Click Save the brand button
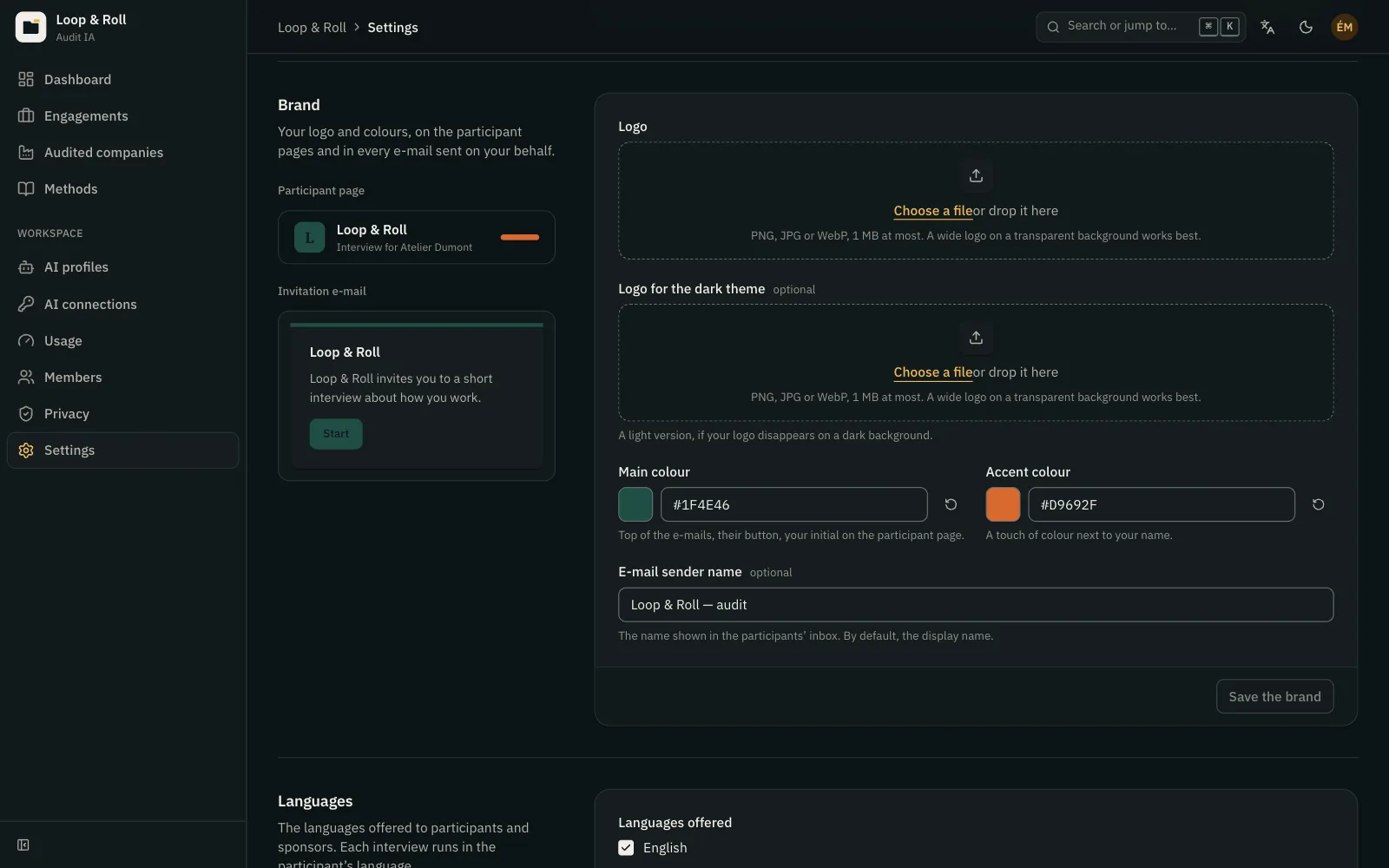This screenshot has width=1389, height=868. [1274, 696]
